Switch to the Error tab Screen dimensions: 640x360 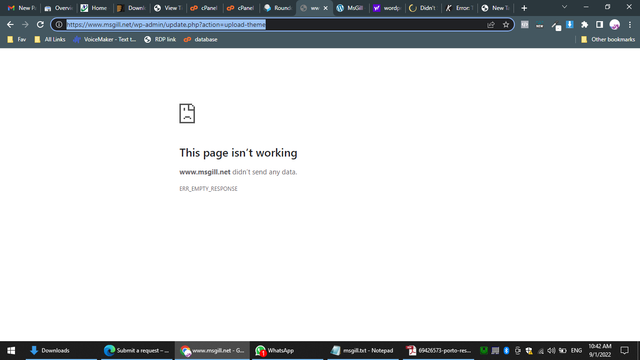coord(459,8)
